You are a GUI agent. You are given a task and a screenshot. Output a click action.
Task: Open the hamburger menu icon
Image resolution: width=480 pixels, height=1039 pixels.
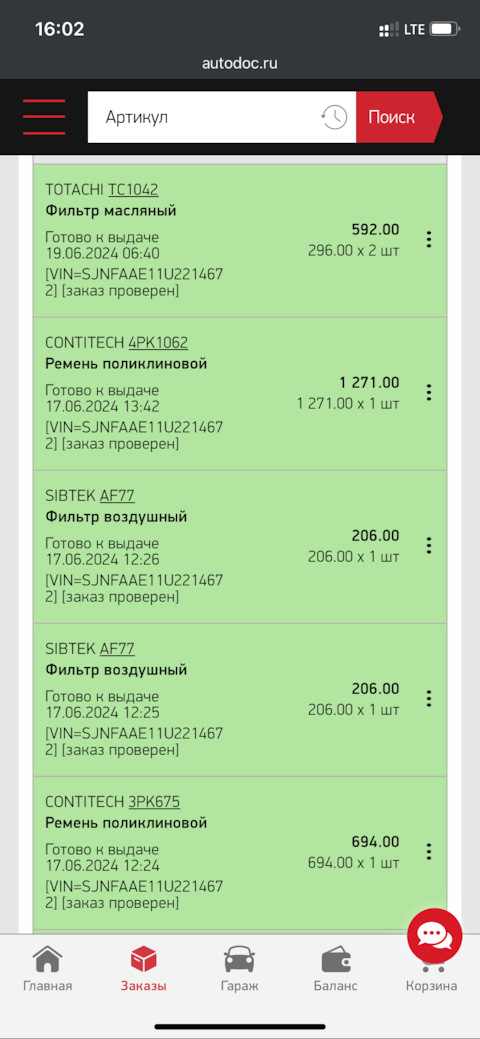click(44, 117)
